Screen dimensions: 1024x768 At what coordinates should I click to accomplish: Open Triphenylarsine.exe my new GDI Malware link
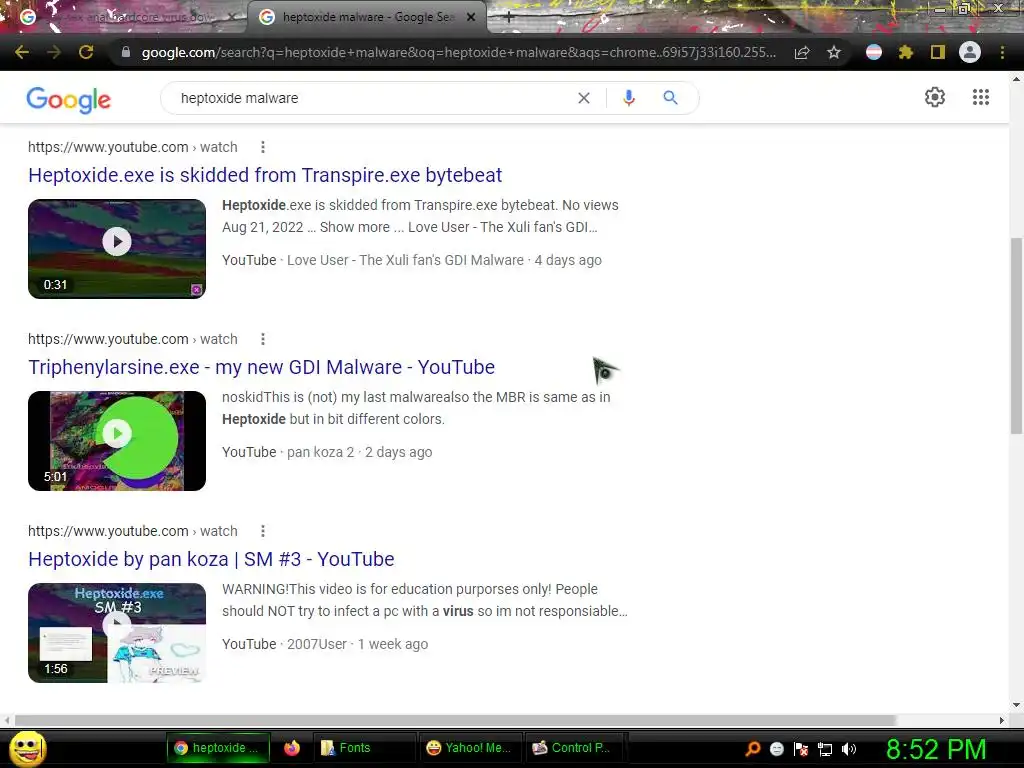pyautogui.click(x=261, y=367)
